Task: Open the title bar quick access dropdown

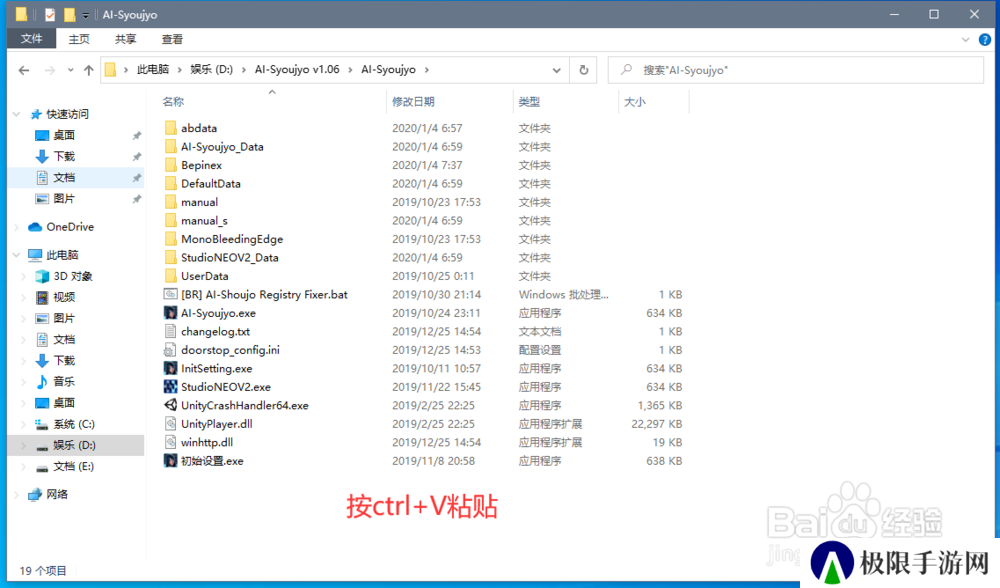Action: click(85, 15)
